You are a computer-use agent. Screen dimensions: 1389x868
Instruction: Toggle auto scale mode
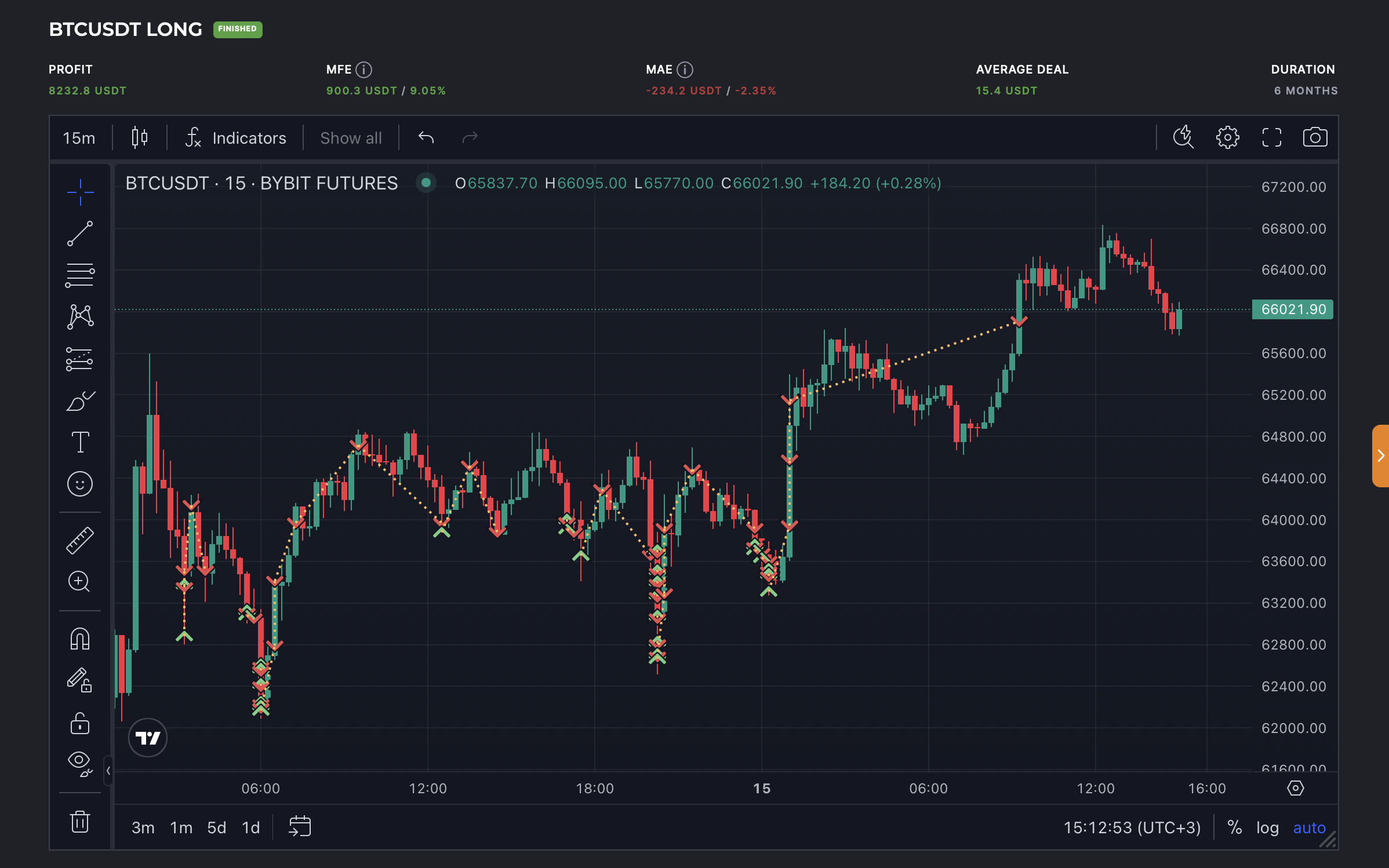click(x=1309, y=827)
